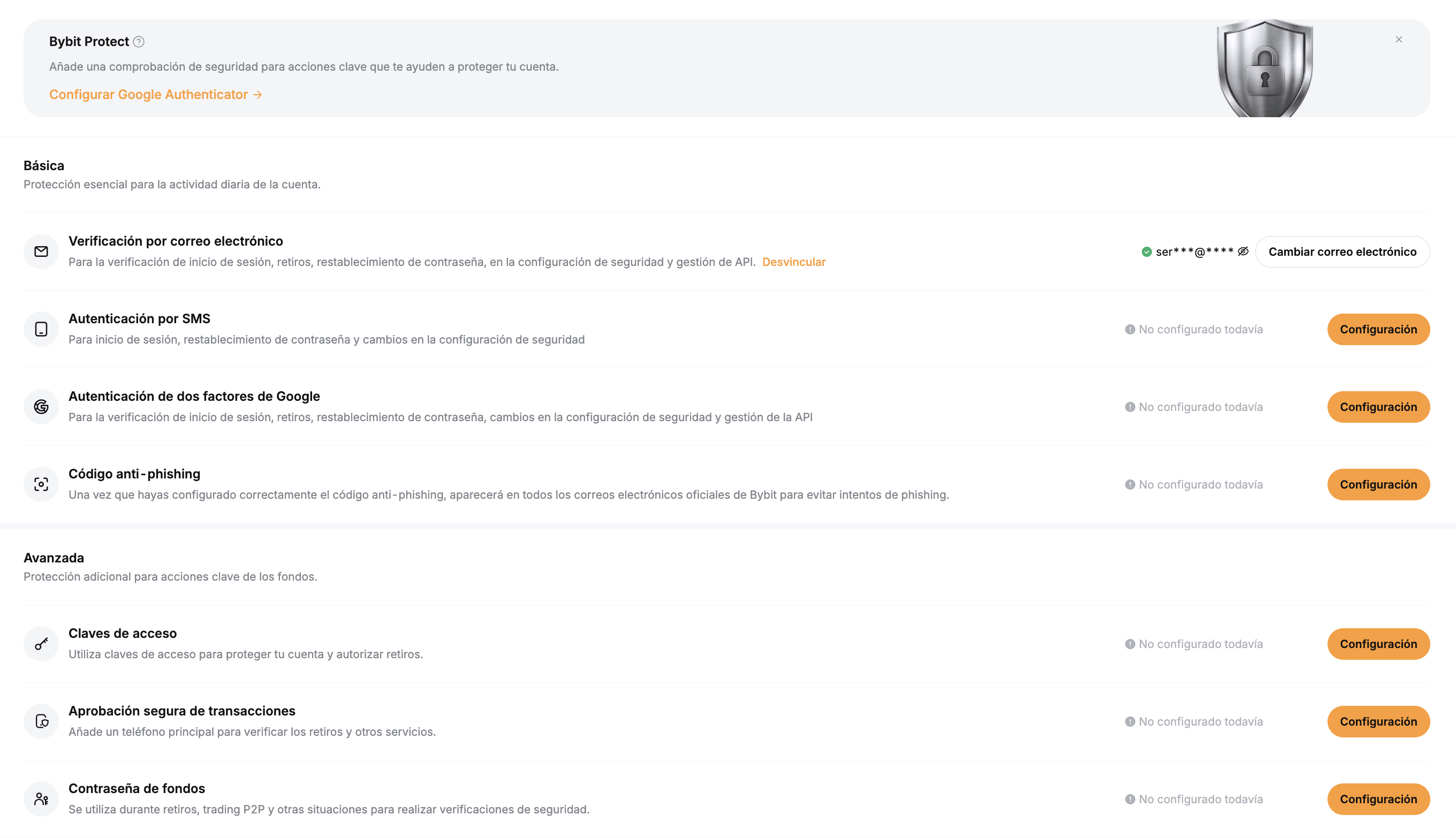Click 'Protección adicional para acciones clave' text

(x=170, y=577)
